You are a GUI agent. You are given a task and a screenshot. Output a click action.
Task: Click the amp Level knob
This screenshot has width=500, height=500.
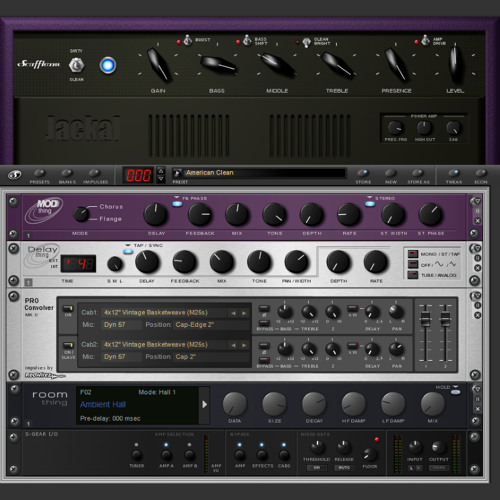point(455,63)
